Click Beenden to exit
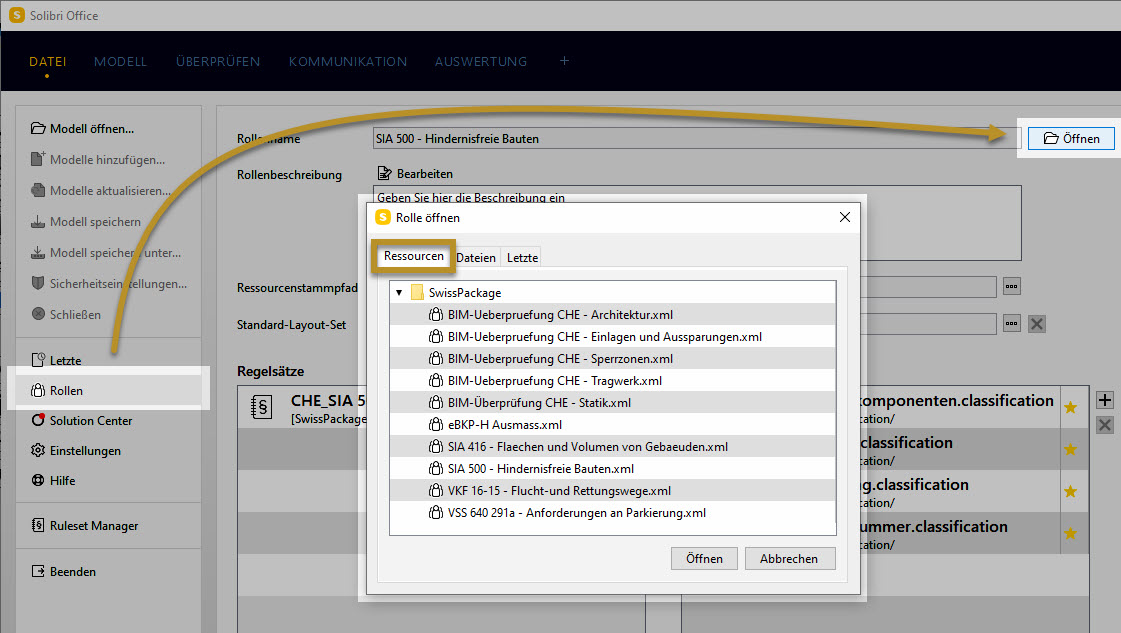This screenshot has height=633, width=1121. pos(64,571)
